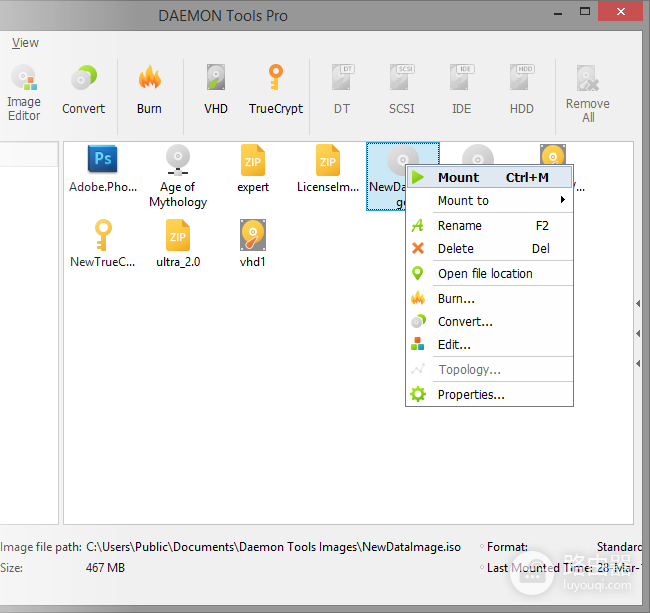The width and height of the screenshot is (650, 613).
Task: Add a SCSI virtual drive
Action: [402, 90]
